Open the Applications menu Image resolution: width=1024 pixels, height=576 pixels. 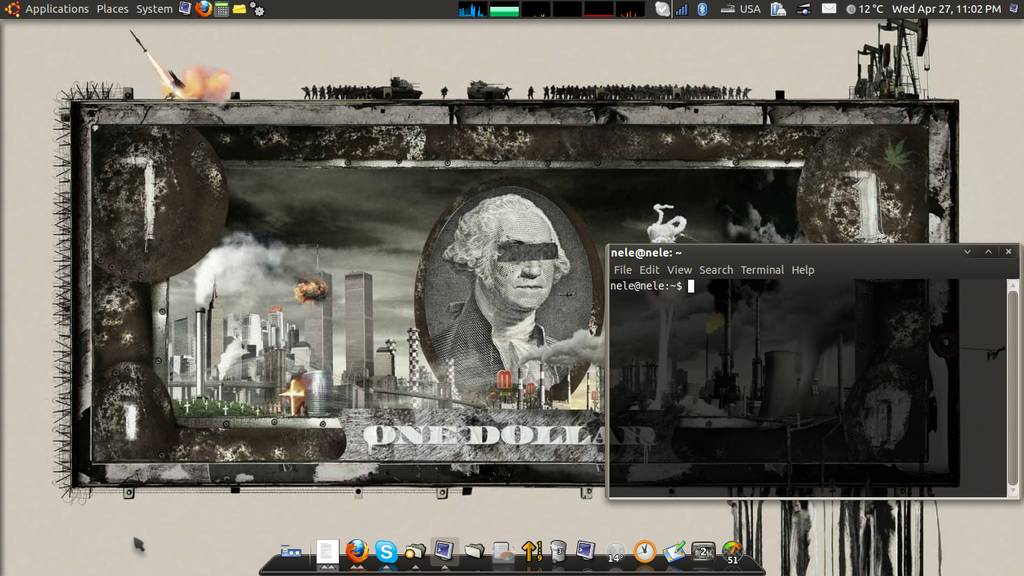pyautogui.click(x=57, y=9)
